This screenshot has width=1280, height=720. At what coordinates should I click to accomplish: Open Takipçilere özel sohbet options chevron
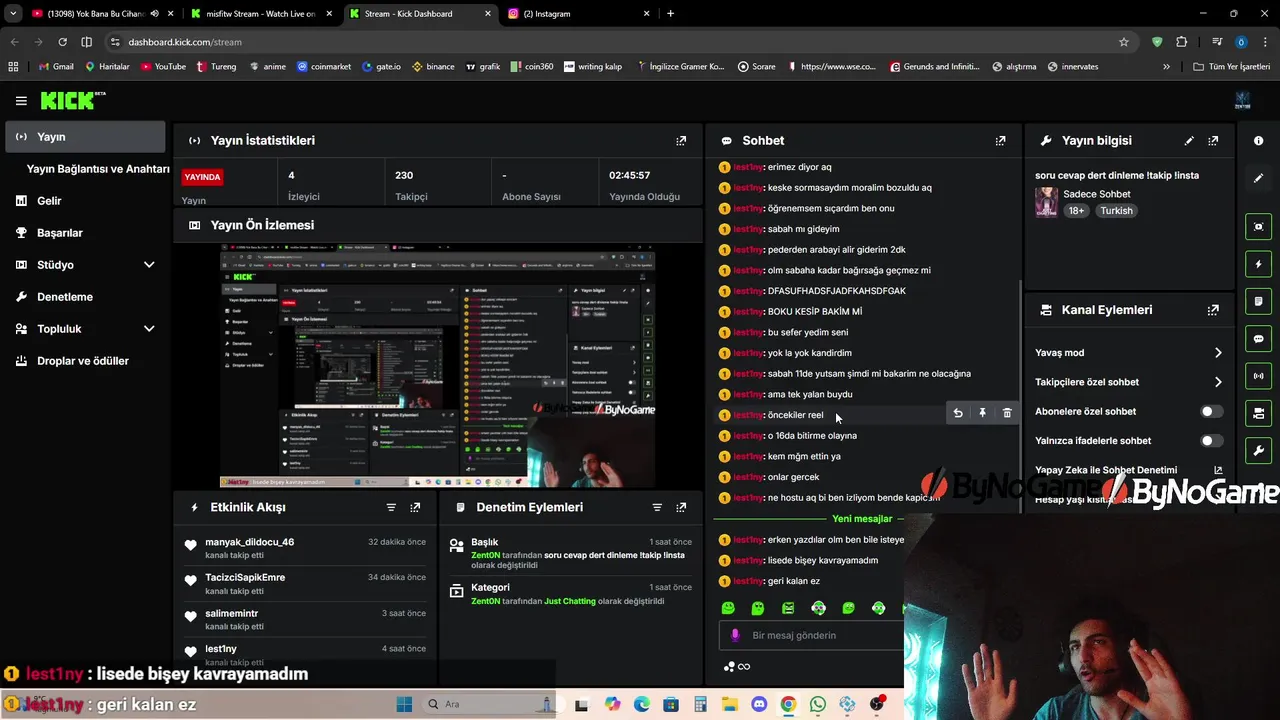click(x=1218, y=382)
